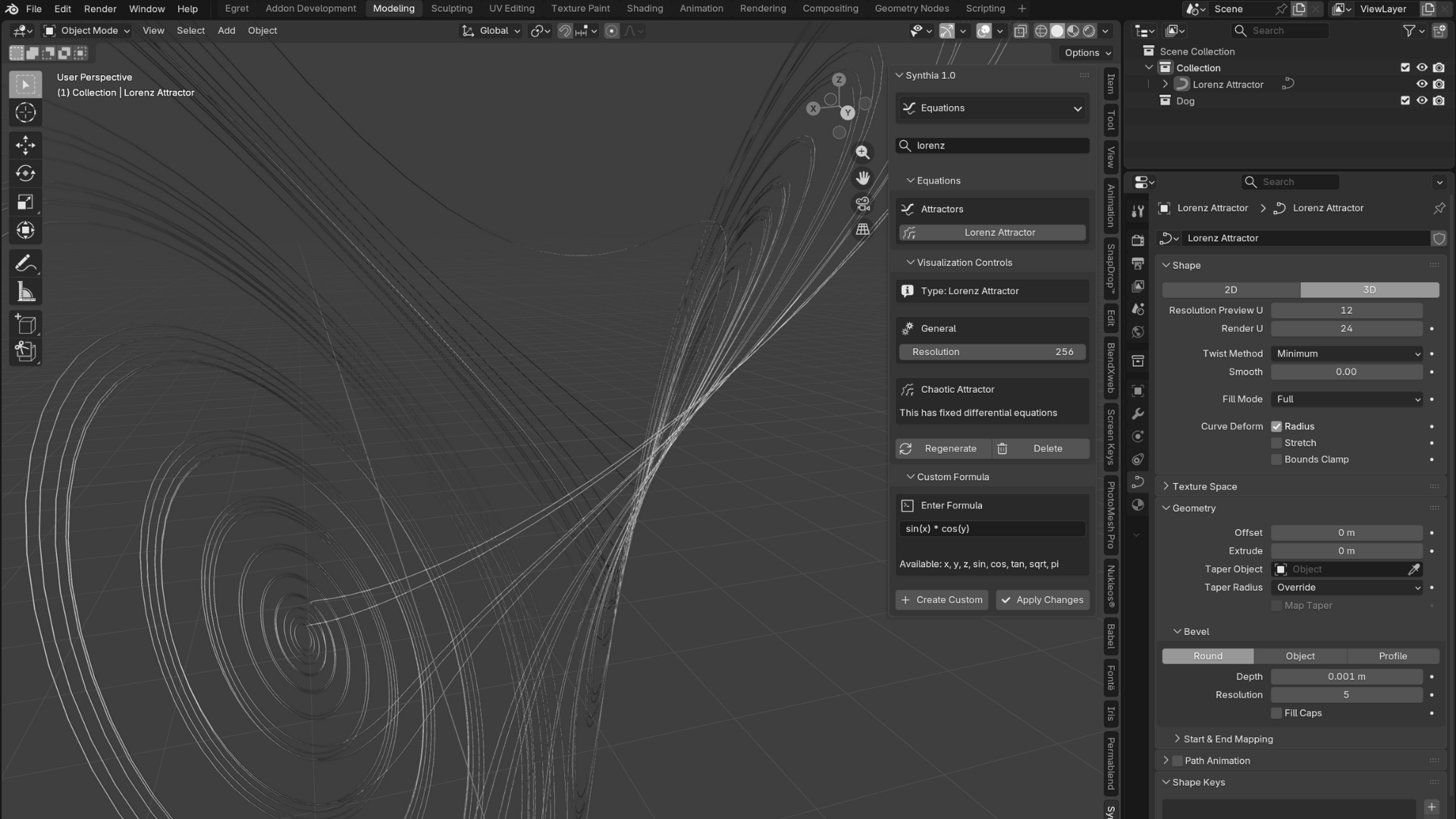Click the viewport zoom magnifier icon
The image size is (1456, 819).
(862, 152)
